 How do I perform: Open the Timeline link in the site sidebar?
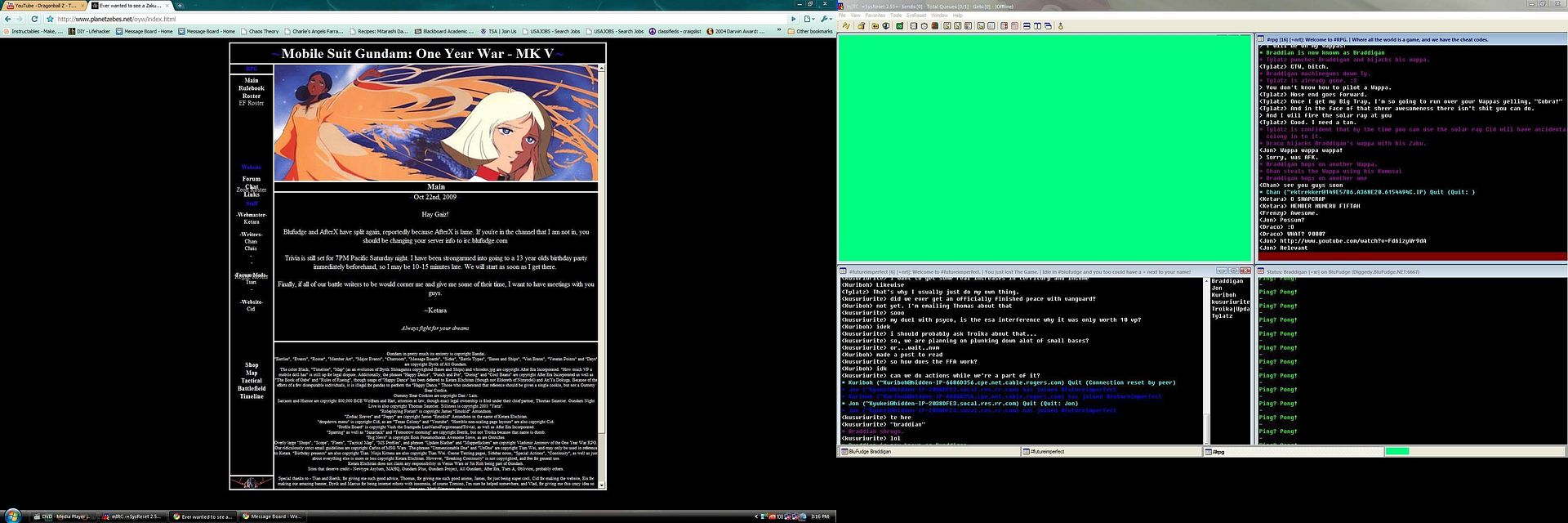[252, 396]
